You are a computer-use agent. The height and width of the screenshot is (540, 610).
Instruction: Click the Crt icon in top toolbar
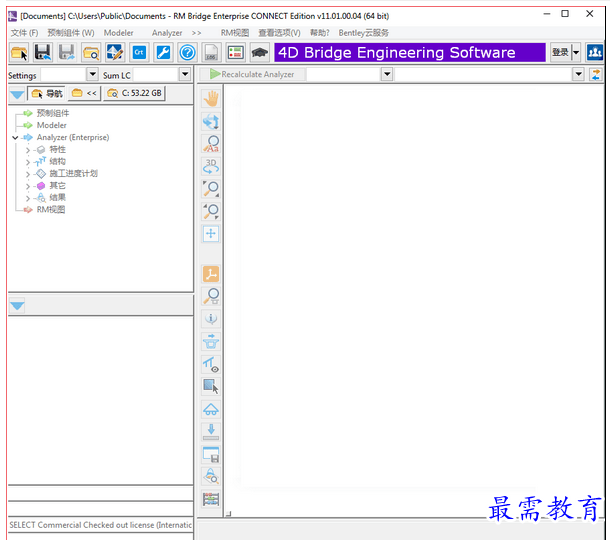coord(139,53)
